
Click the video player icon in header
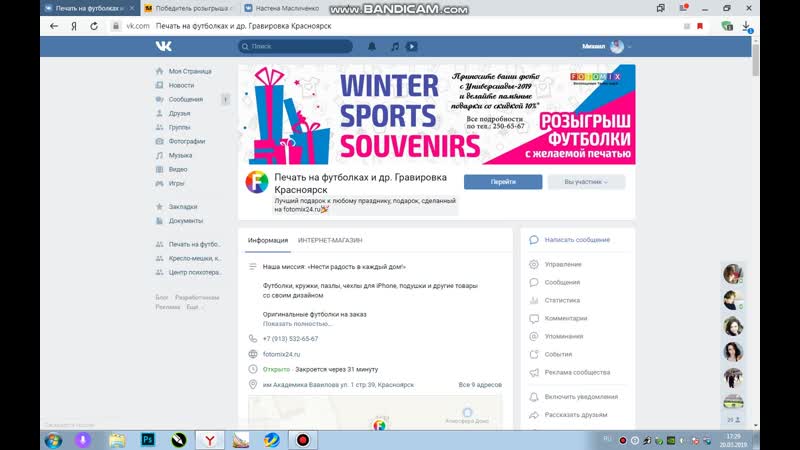412,46
